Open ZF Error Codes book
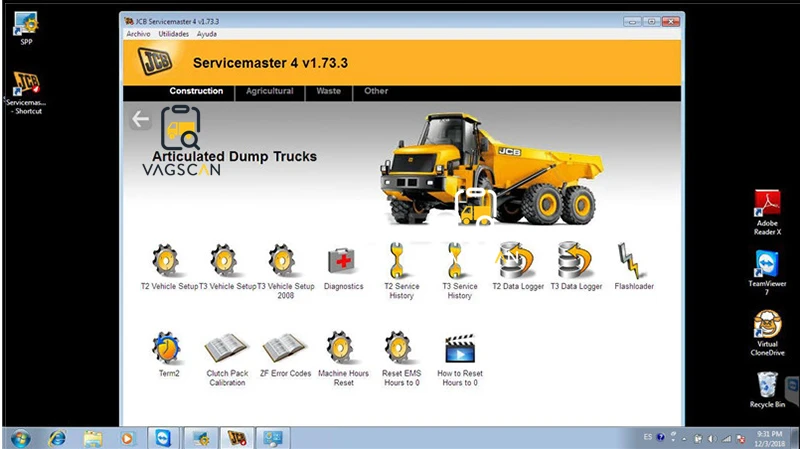Viewport: 800px width, 449px height. pyautogui.click(x=284, y=348)
